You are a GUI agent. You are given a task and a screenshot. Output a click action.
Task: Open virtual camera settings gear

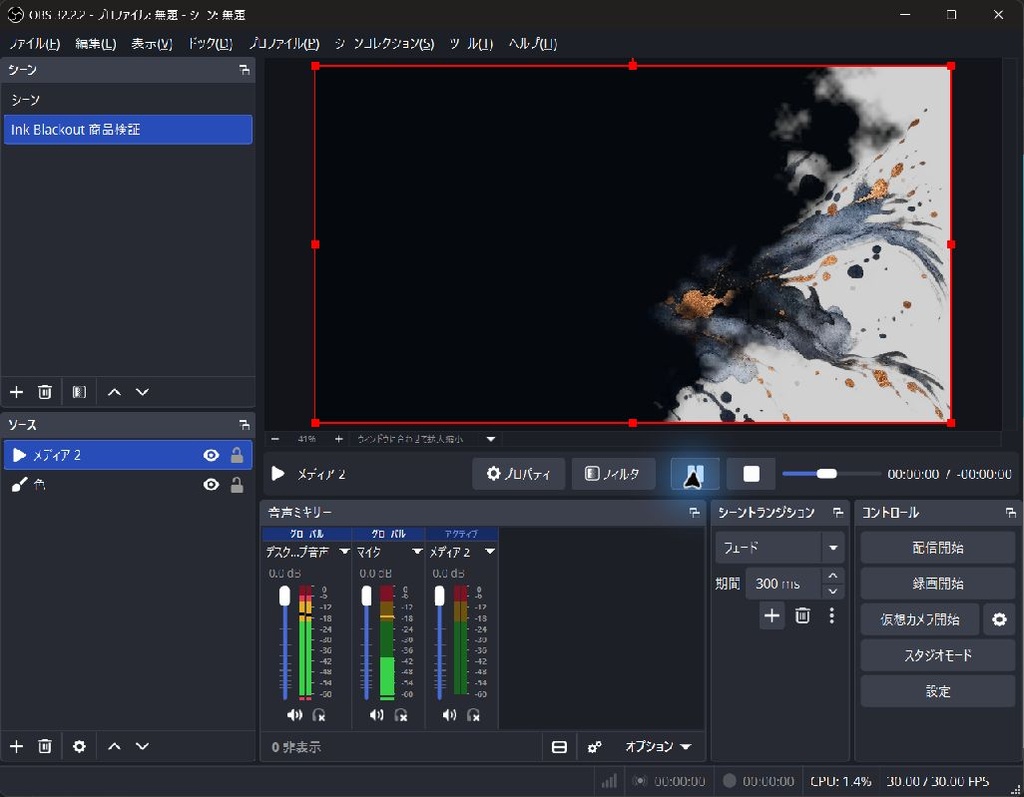pos(999,619)
